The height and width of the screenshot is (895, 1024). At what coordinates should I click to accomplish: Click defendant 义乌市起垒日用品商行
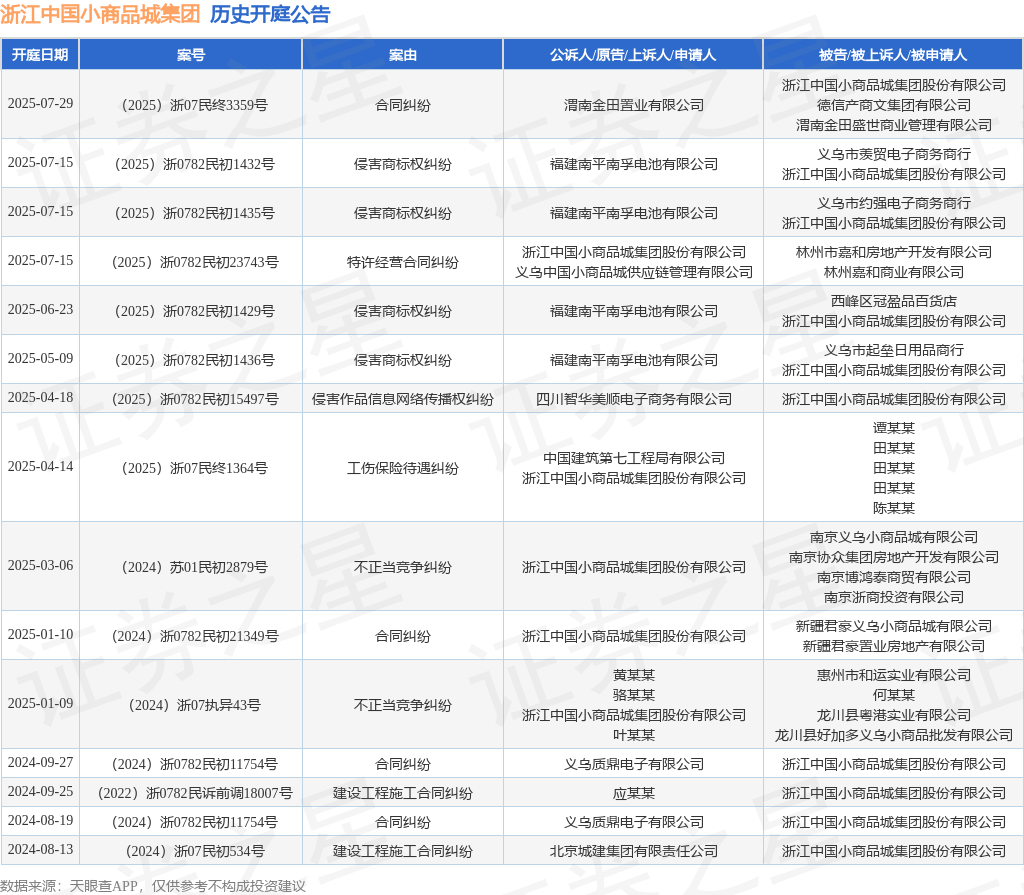[893, 350]
